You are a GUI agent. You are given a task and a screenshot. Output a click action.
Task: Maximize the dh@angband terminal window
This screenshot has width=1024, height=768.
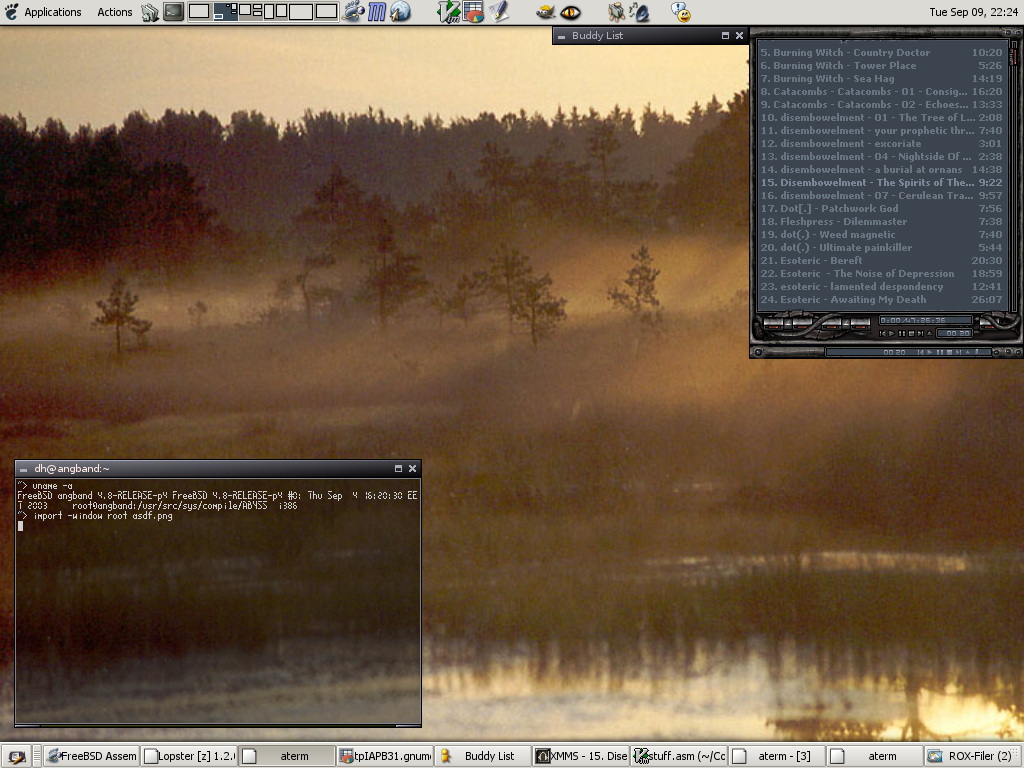click(x=398, y=468)
